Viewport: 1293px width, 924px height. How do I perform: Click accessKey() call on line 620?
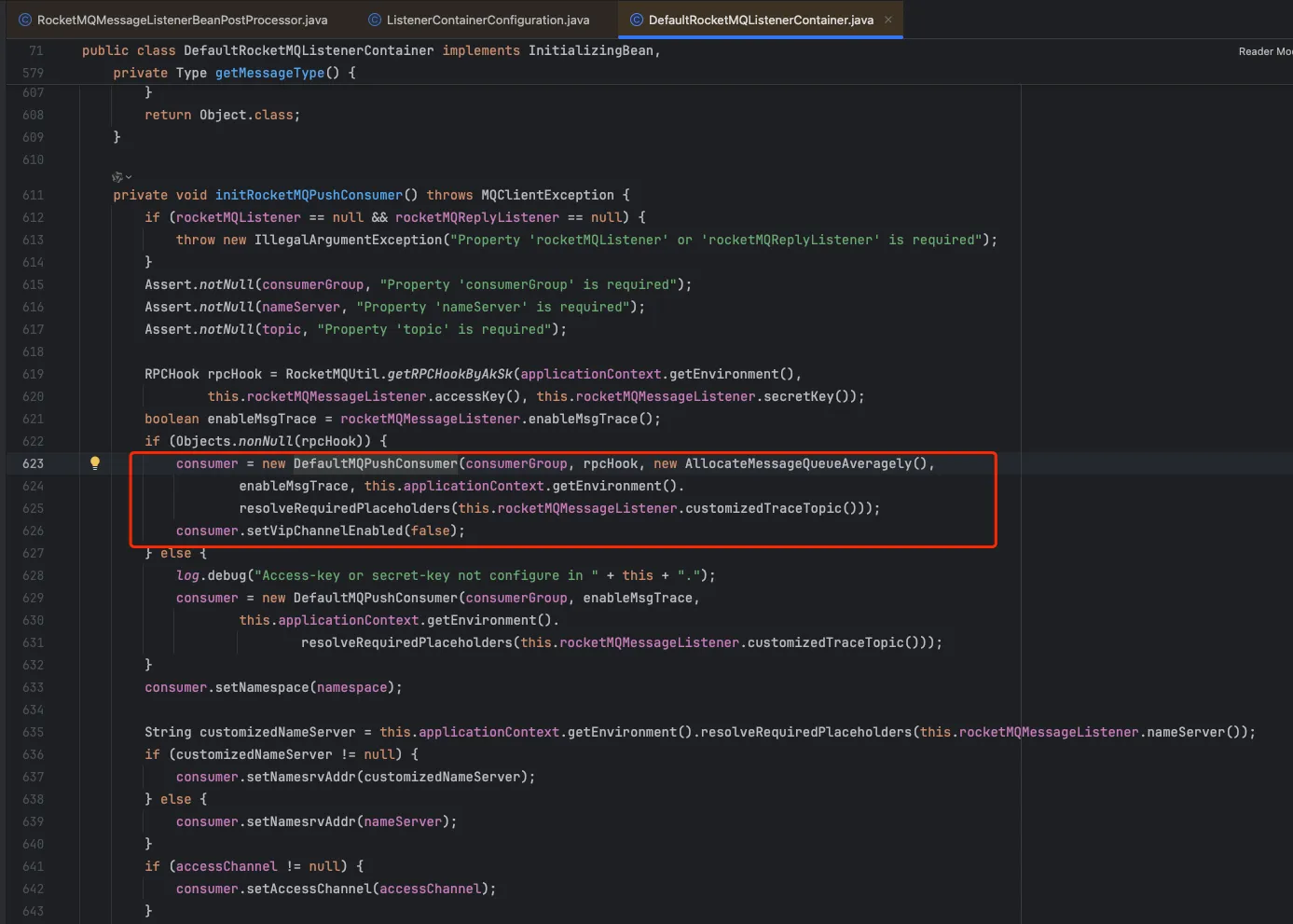click(x=477, y=396)
